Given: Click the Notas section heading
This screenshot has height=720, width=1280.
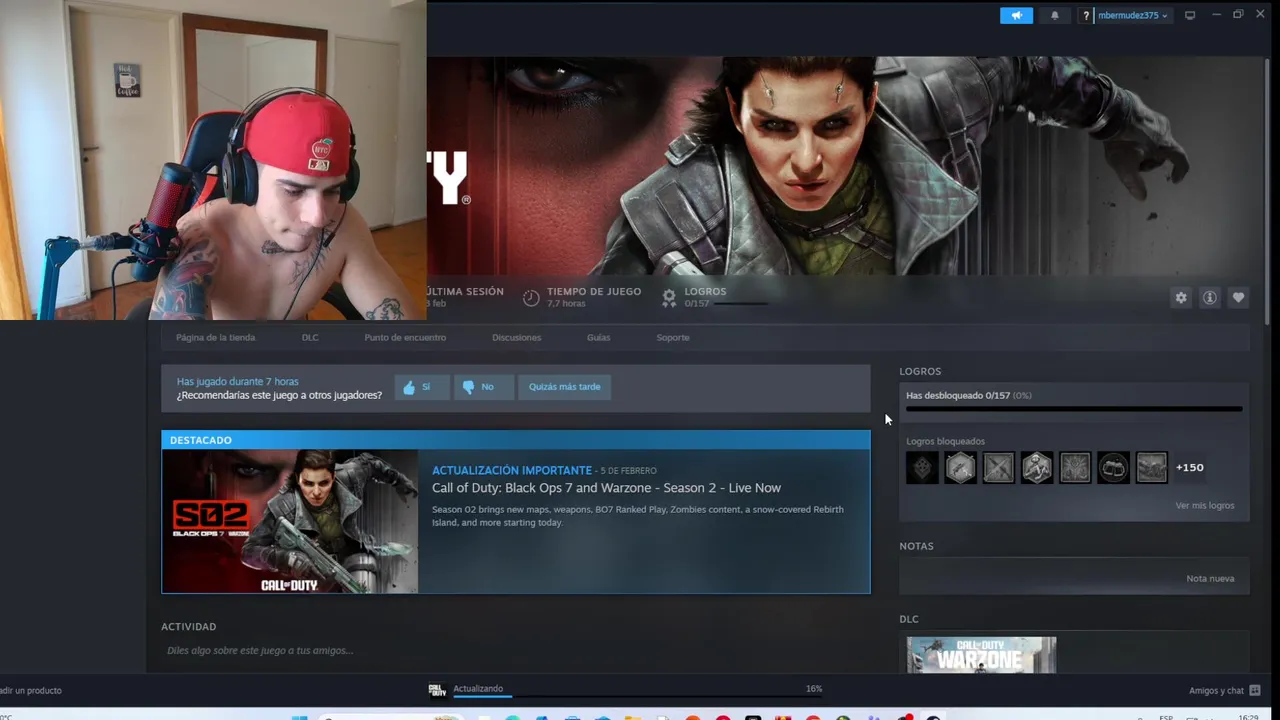Looking at the screenshot, I should (916, 546).
